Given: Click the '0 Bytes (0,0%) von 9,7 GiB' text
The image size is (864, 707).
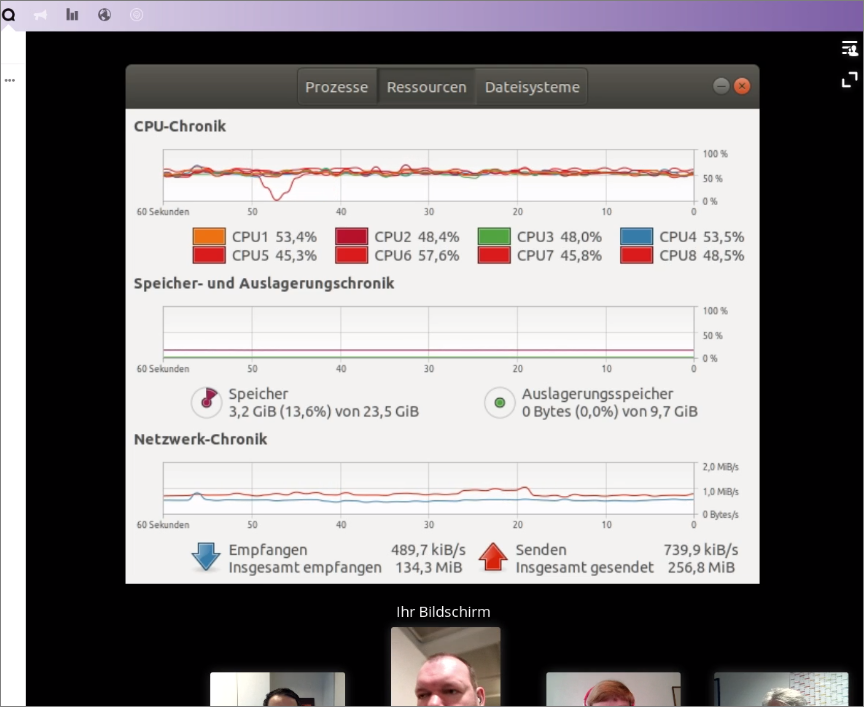Looking at the screenshot, I should coord(610,412).
